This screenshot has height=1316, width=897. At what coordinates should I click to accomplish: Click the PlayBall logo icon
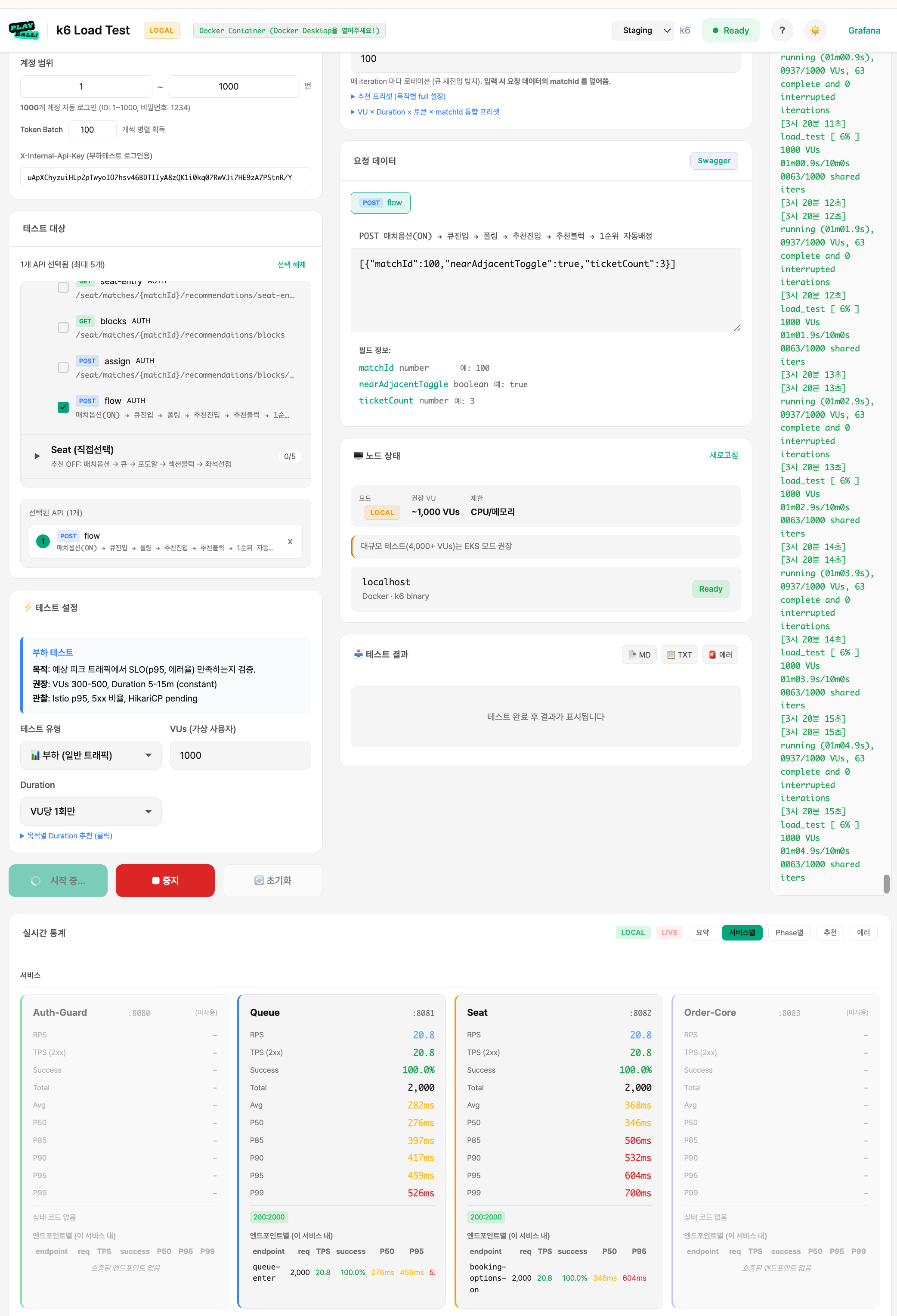pyautogui.click(x=24, y=30)
